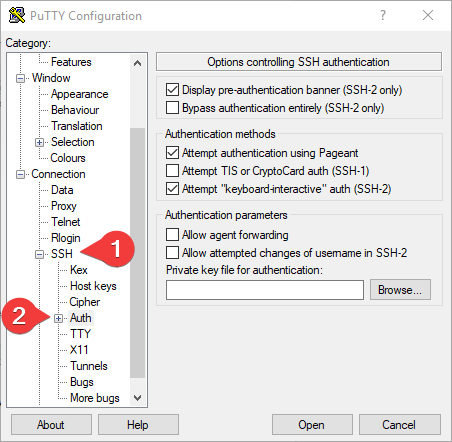Click the category tree scrollbar thumb

[x=137, y=253]
